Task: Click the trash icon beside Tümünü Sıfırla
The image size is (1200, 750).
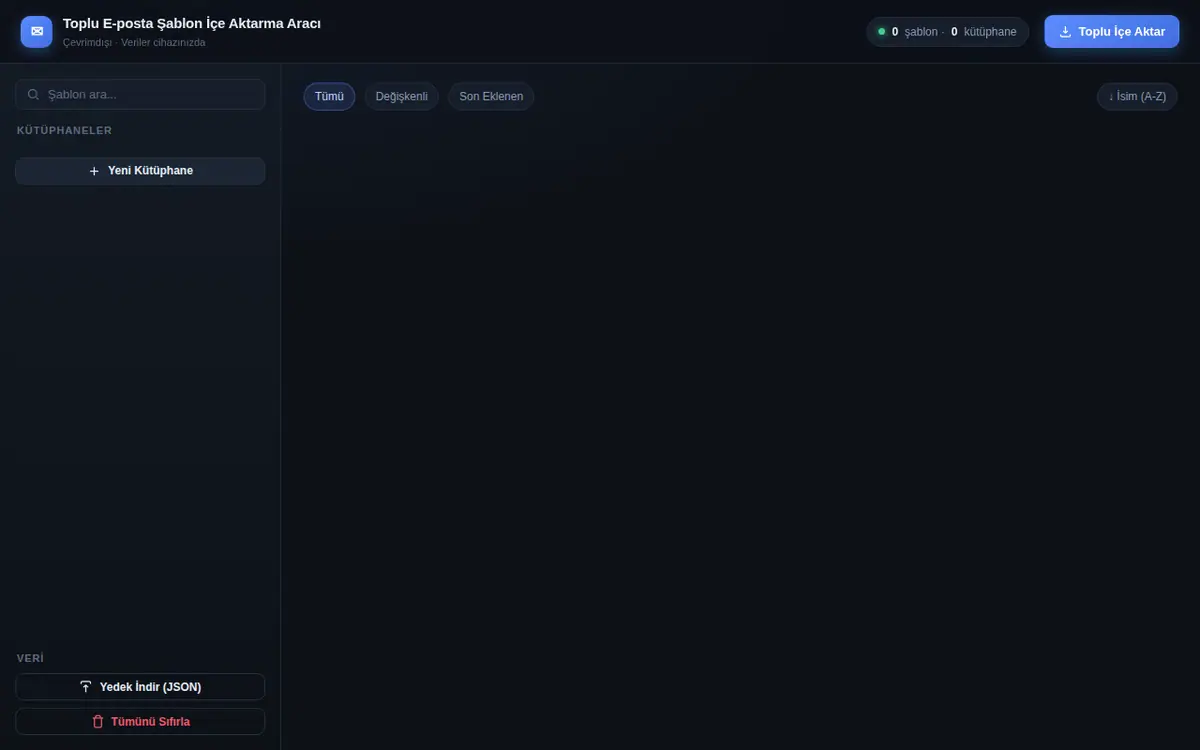Action: [x=98, y=722]
